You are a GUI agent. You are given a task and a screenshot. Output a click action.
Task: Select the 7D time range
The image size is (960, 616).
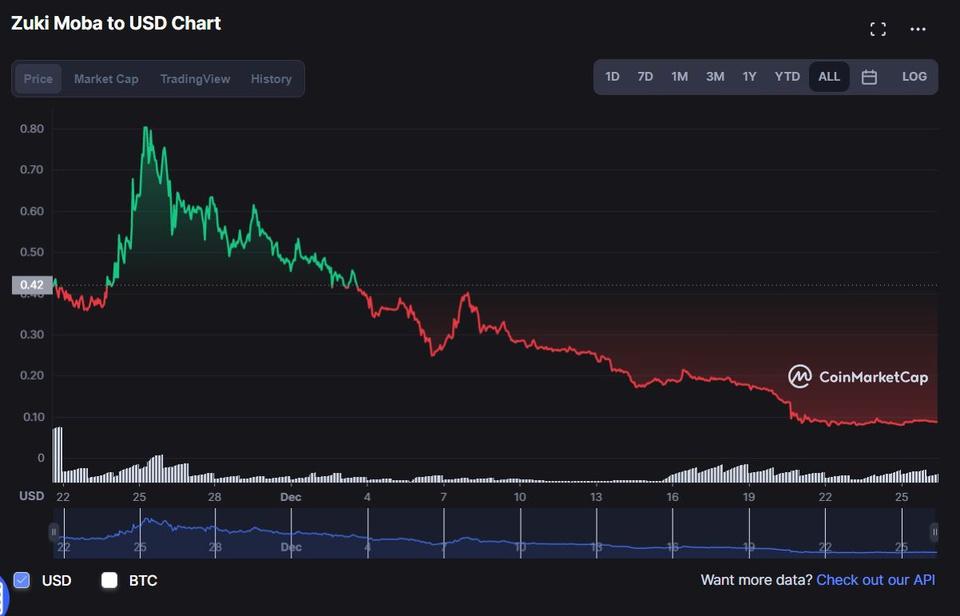click(645, 77)
